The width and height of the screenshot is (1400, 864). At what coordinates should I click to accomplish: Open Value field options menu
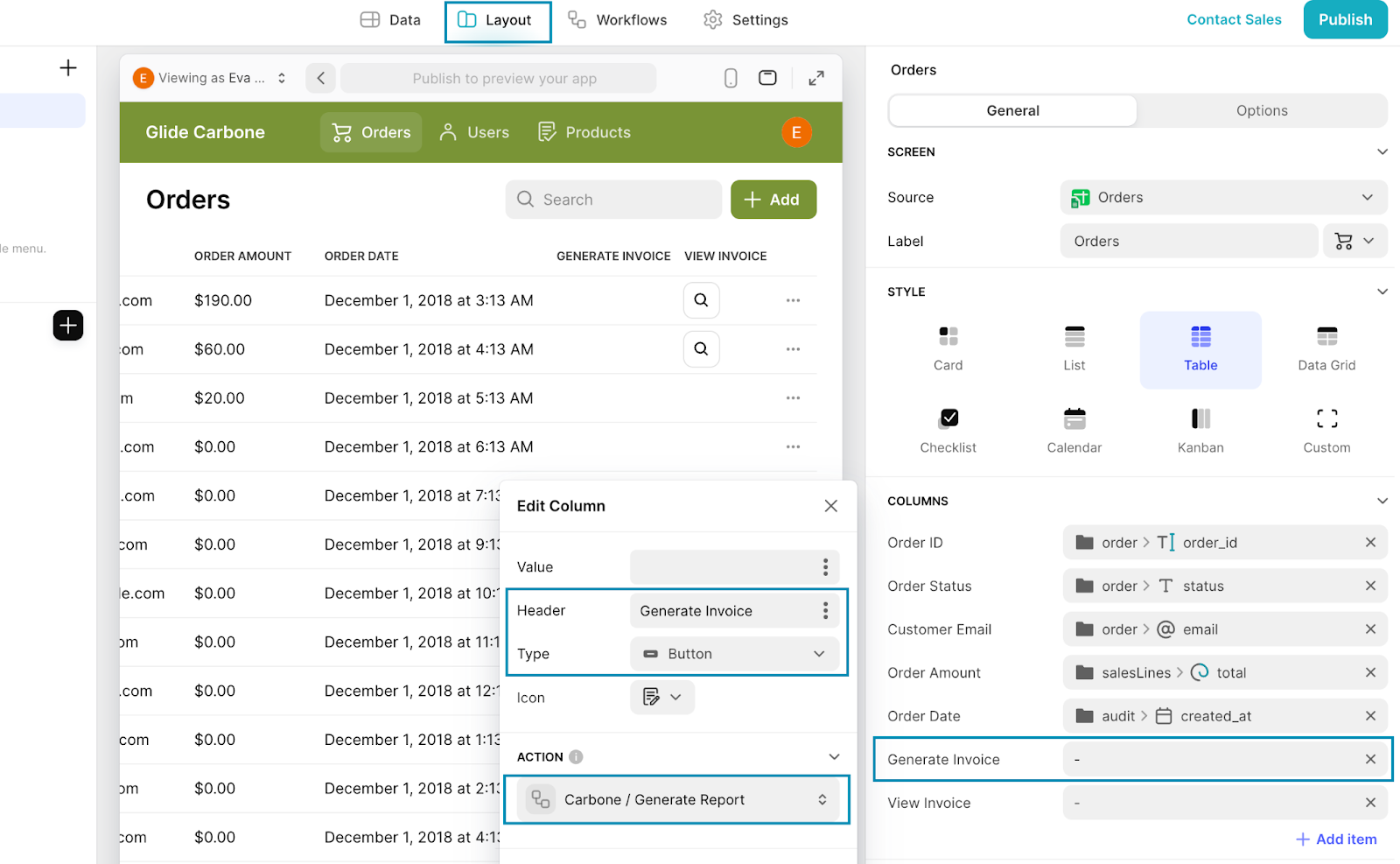coord(825,567)
